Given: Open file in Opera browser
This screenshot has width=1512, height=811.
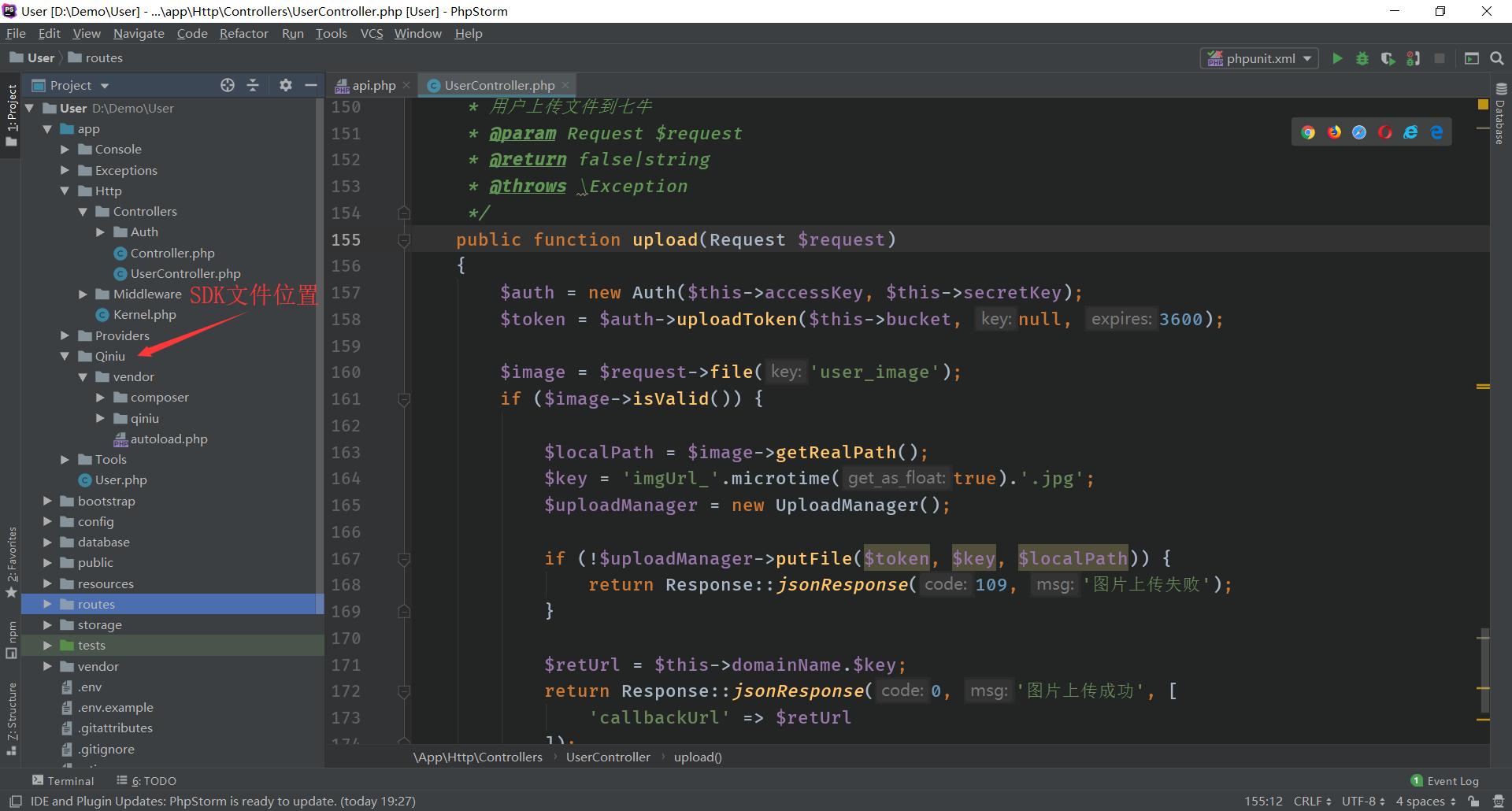Looking at the screenshot, I should (1385, 132).
